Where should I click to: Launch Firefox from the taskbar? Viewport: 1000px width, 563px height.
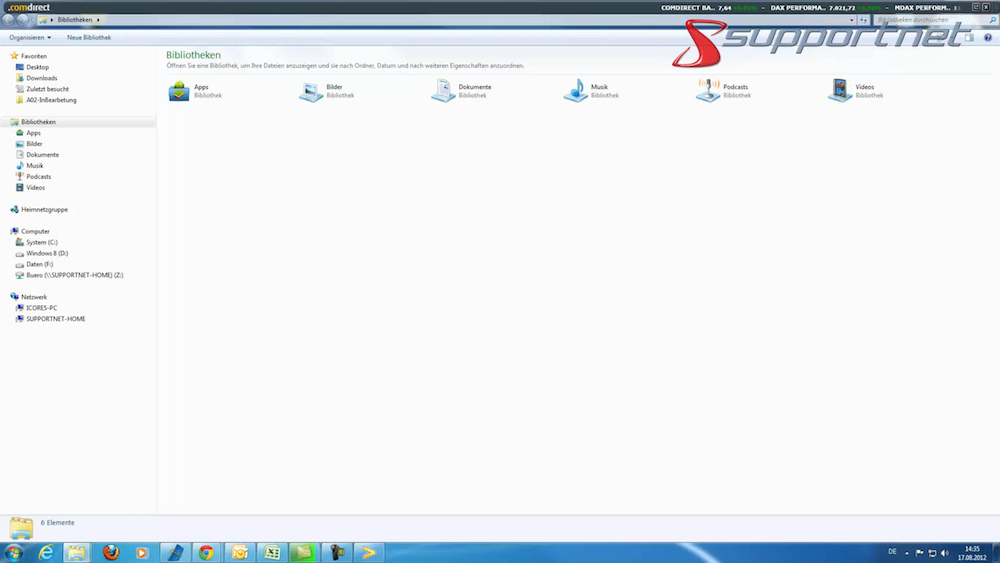(x=111, y=552)
